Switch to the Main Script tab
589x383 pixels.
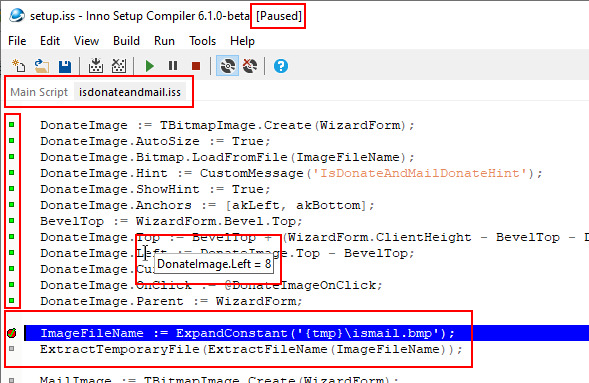click(39, 92)
